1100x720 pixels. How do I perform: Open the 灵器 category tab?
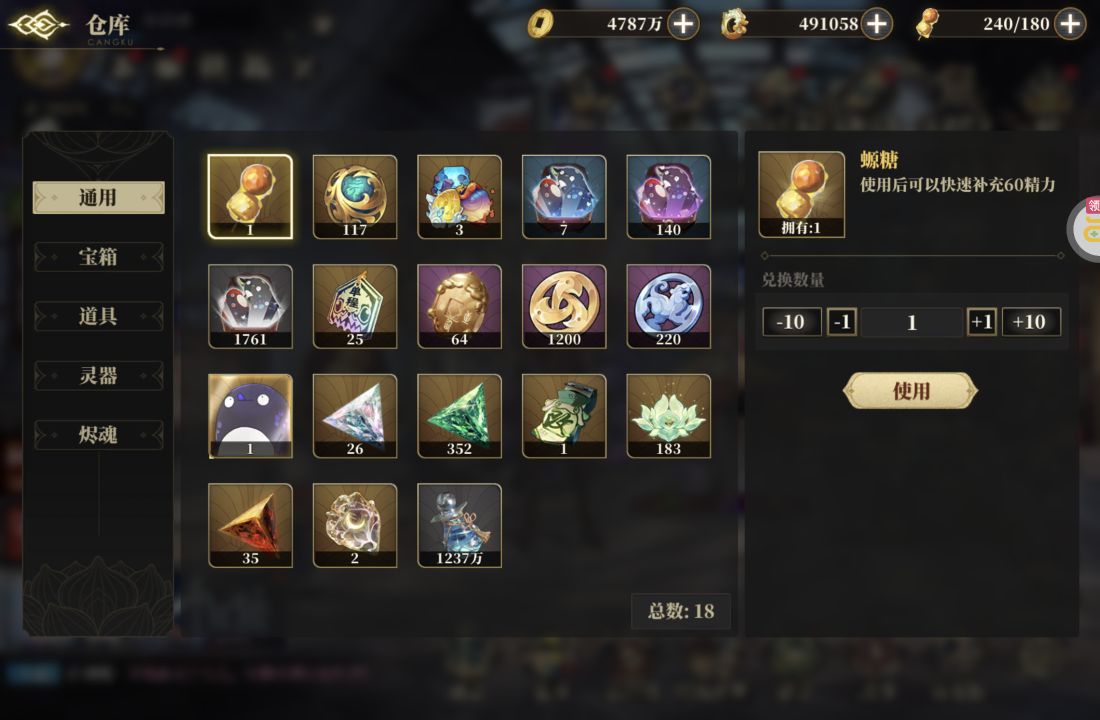[98, 375]
